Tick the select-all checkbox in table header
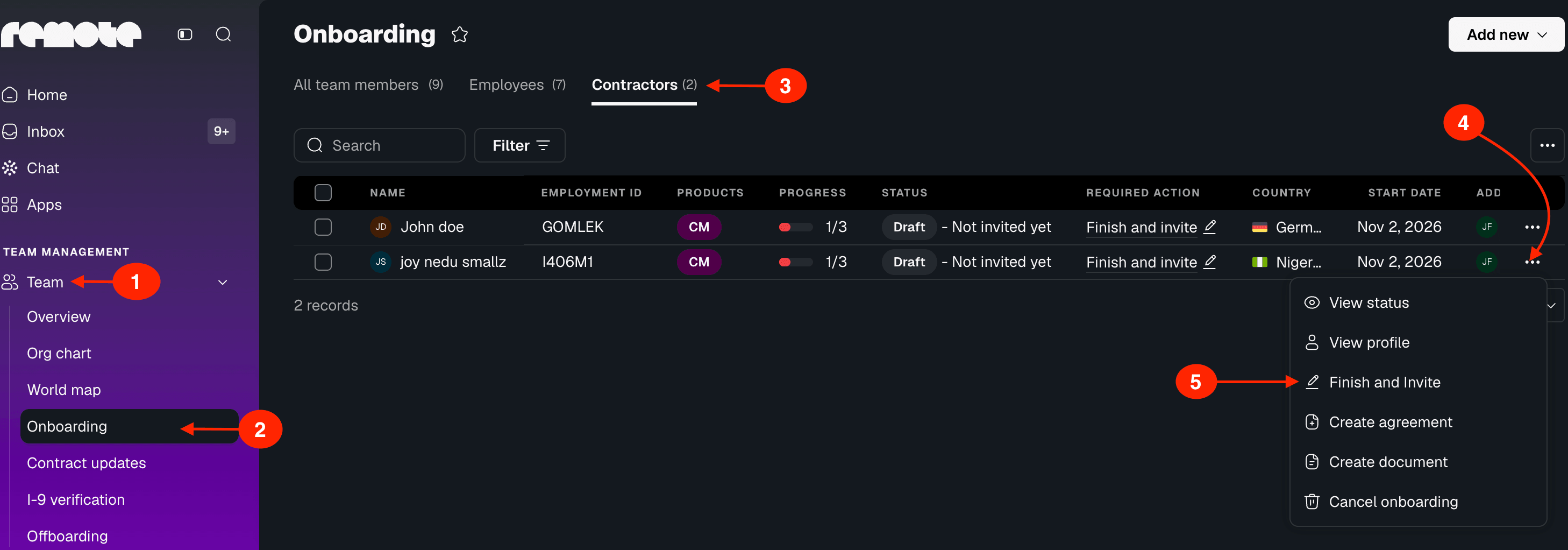The image size is (1568, 550). tap(323, 193)
